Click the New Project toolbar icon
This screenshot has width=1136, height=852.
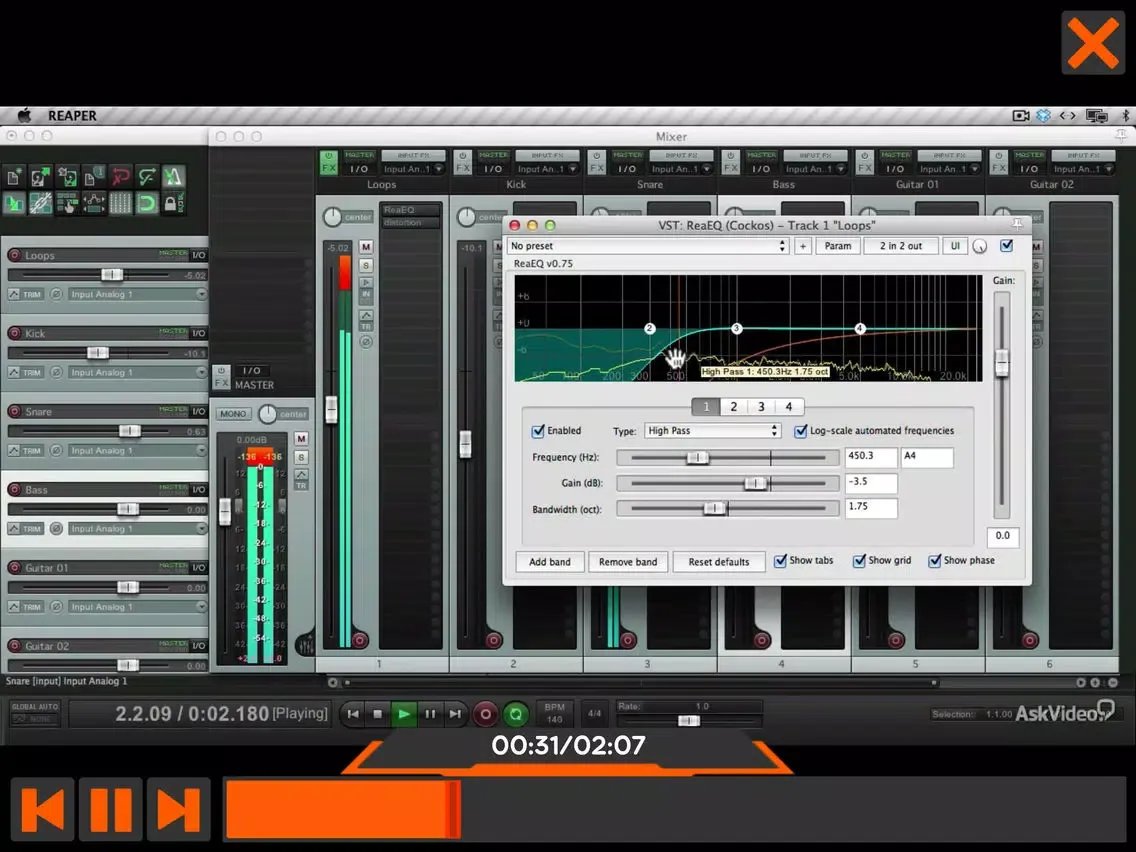pos(14,177)
